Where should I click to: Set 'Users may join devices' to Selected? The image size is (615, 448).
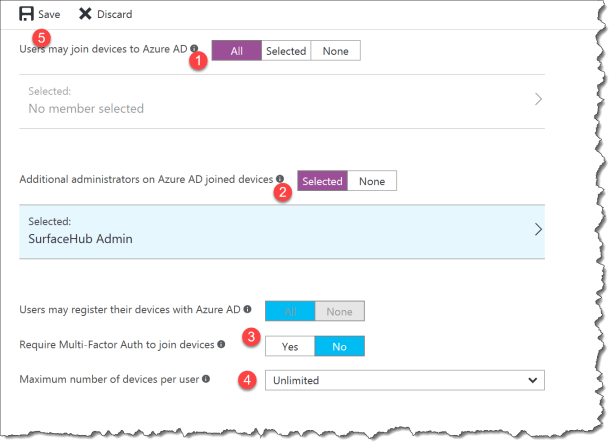286,51
